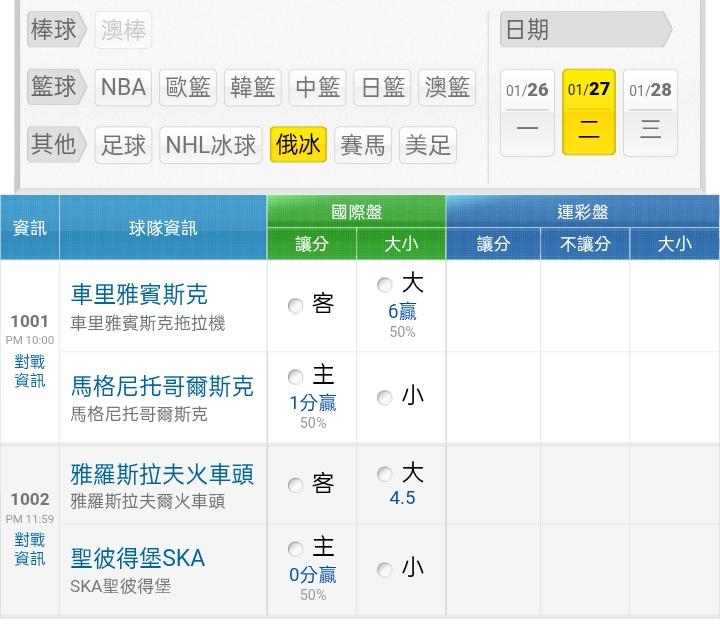The width and height of the screenshot is (720, 629).
Task: Open 對戰資訊 for game 1001
Action: (x=30, y=371)
